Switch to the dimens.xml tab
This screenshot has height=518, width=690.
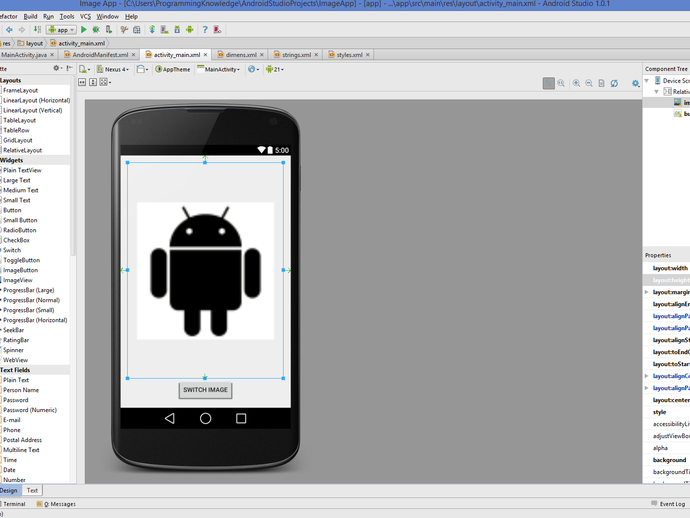[241, 55]
